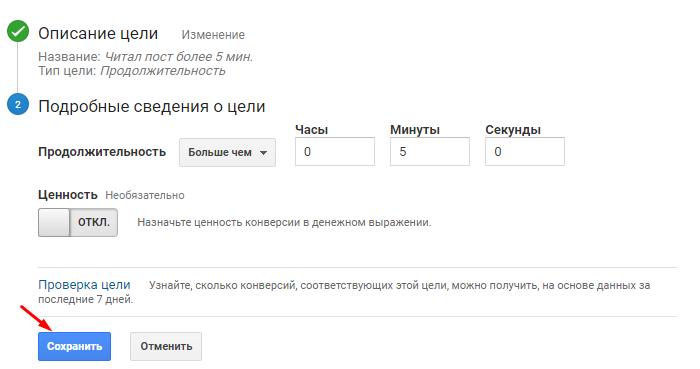Click 'Назначьте ценность конверсии' description text

pos(284,222)
